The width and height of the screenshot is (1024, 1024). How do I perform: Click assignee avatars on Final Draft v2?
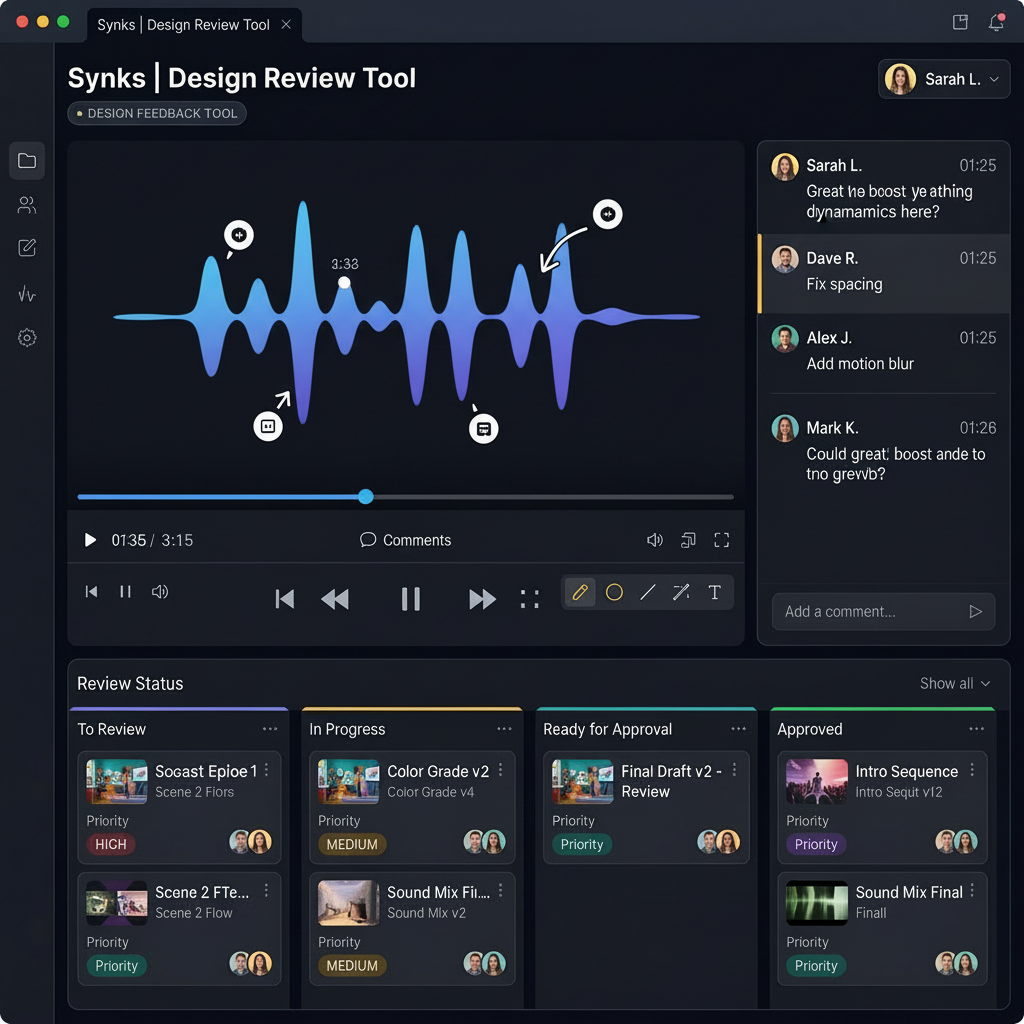718,842
